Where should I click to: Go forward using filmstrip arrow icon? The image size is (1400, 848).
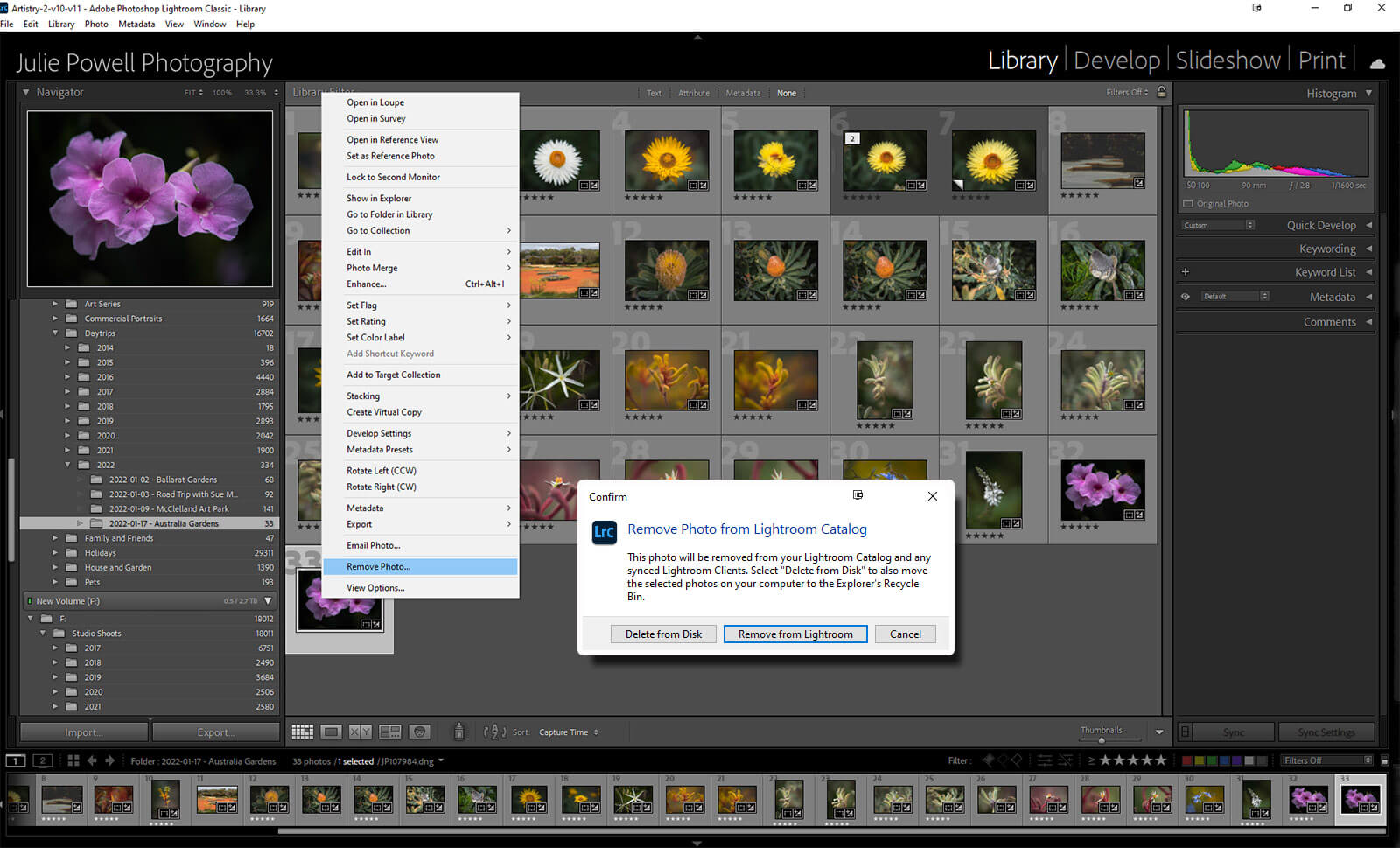coord(110,760)
